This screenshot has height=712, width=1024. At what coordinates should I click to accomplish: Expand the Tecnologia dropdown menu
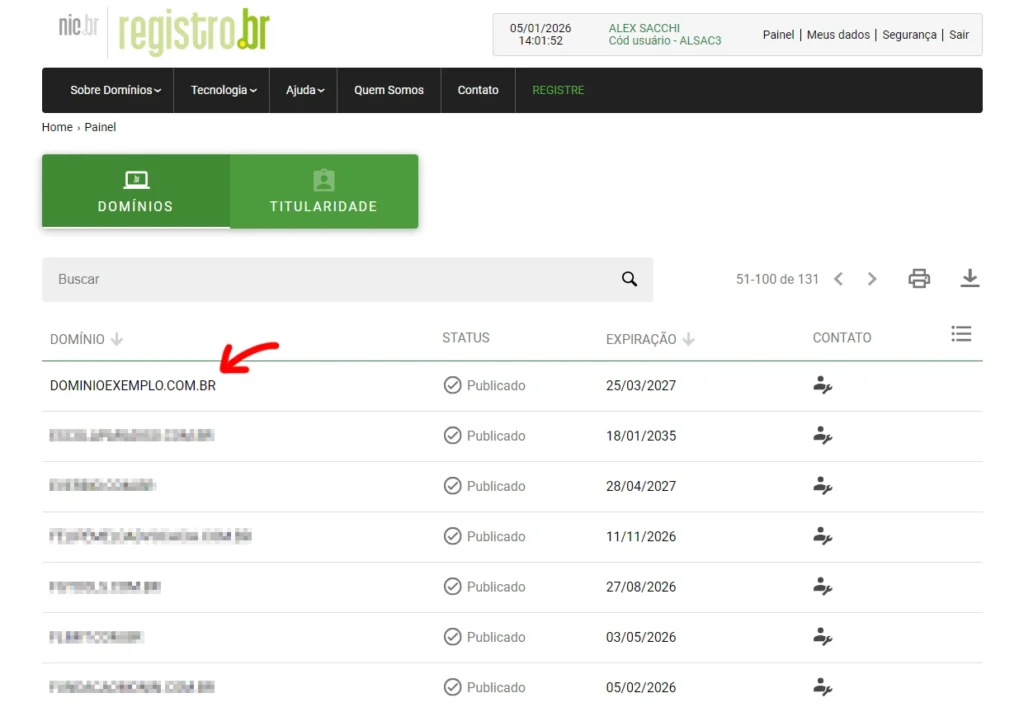pos(223,90)
